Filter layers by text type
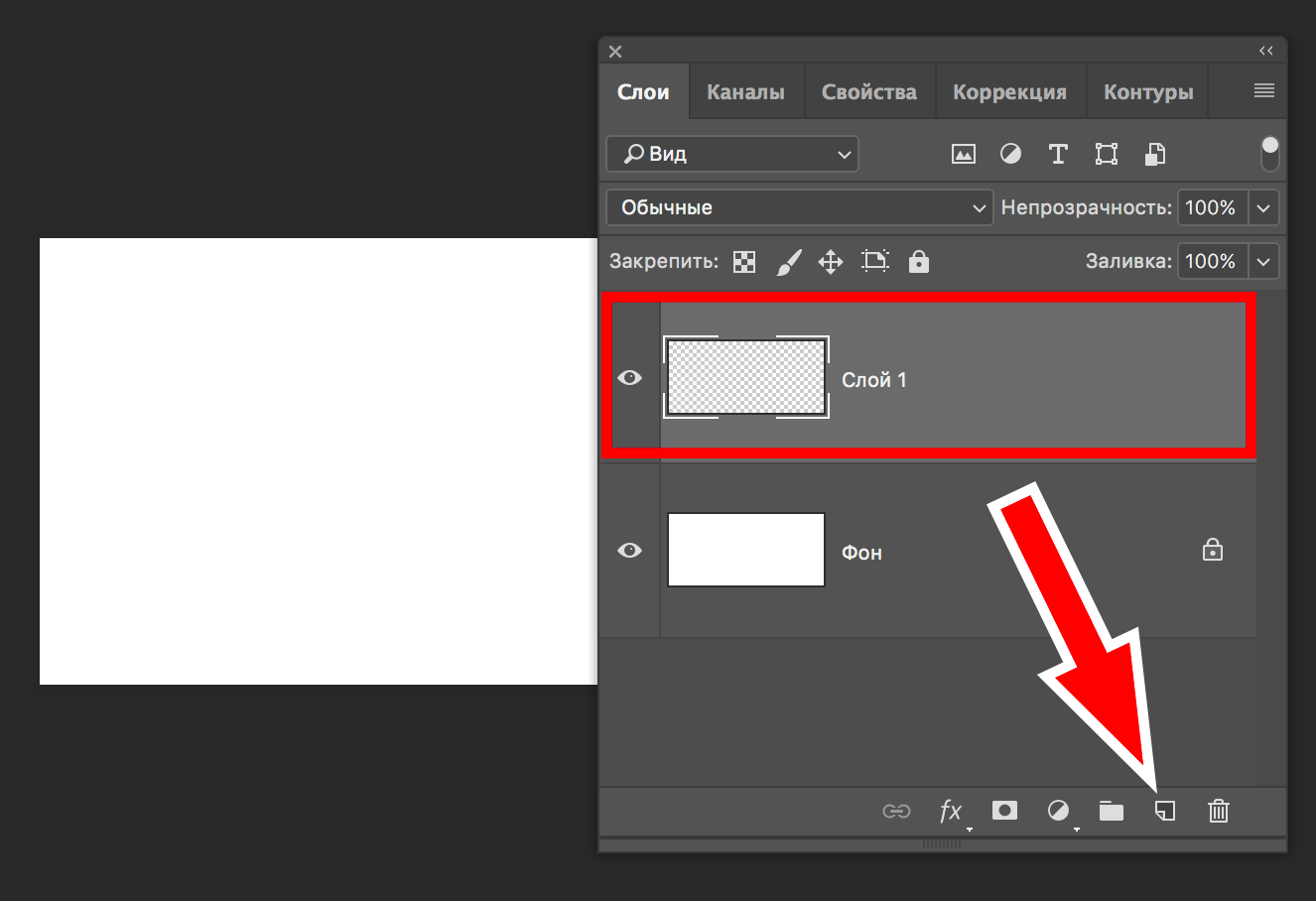This screenshot has height=901, width=1316. pyautogui.click(x=1058, y=154)
